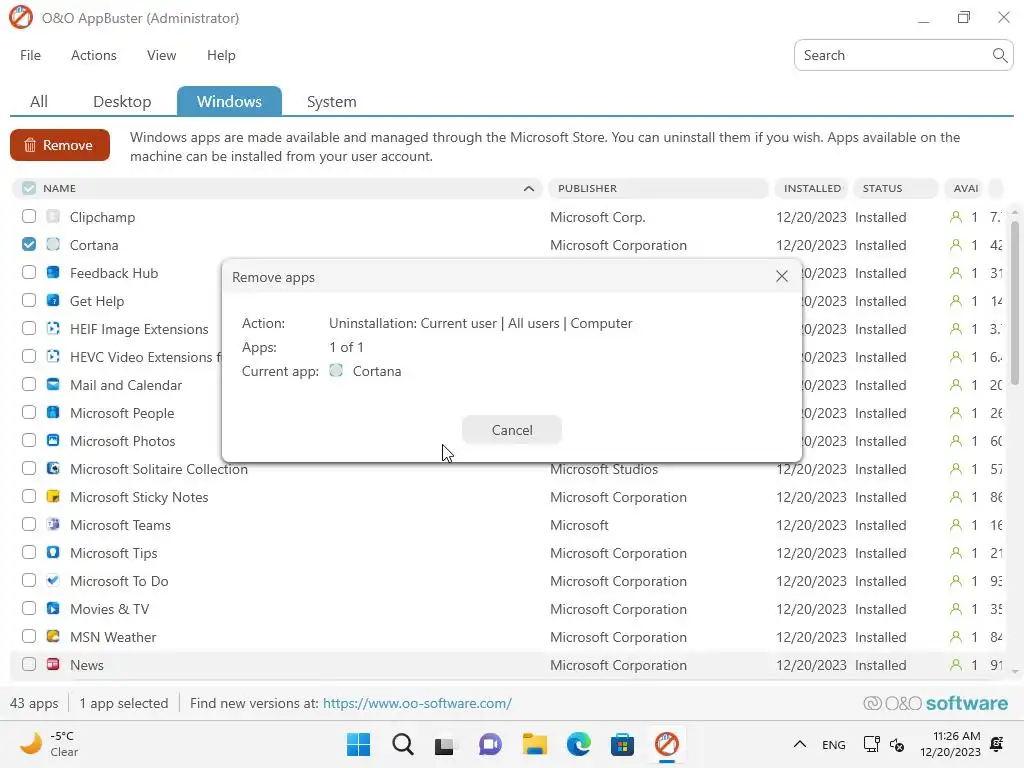Click the Movies & TV icon
1024x768 pixels.
tap(53, 609)
